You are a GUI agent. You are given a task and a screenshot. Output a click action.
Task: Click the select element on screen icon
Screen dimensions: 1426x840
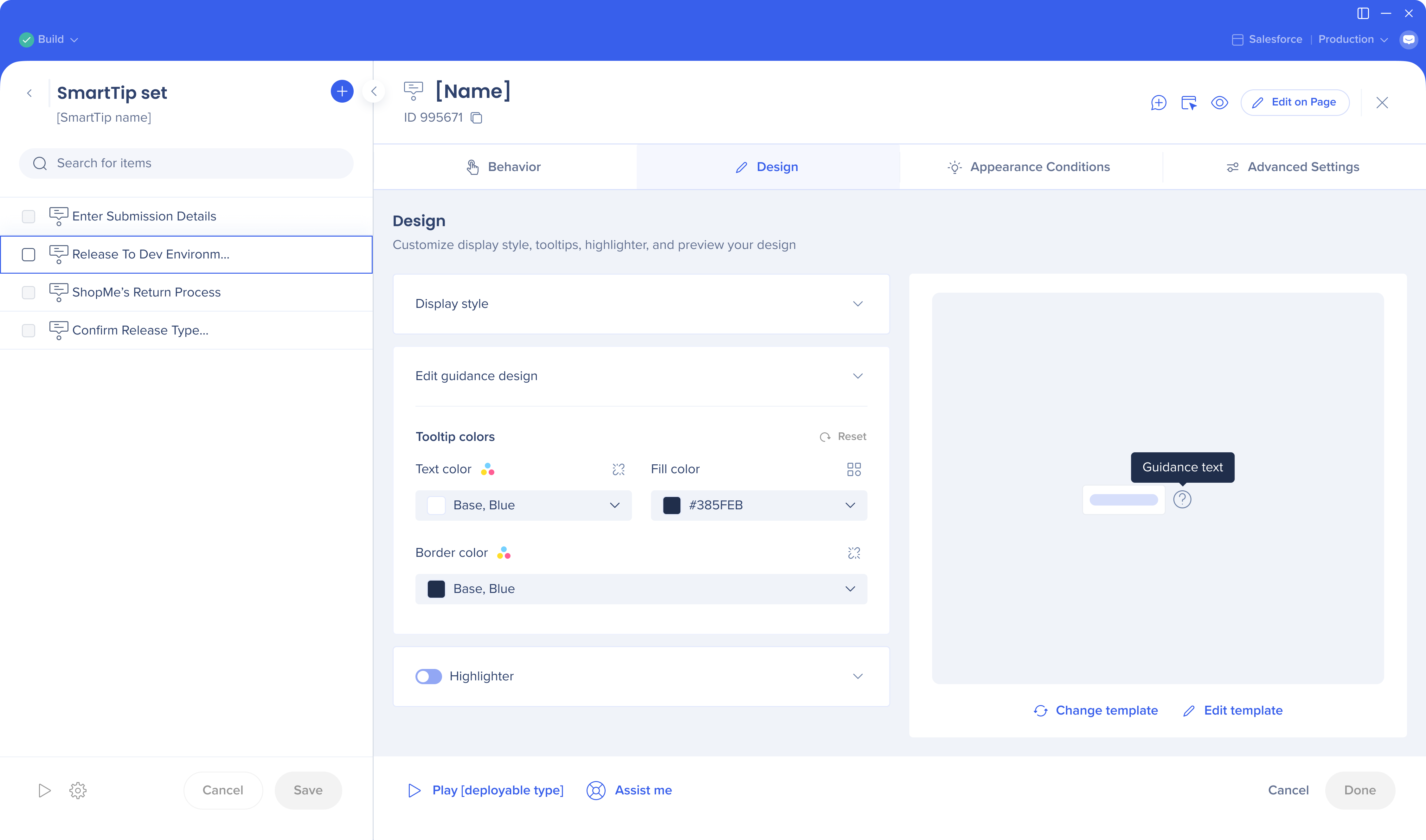(x=1189, y=102)
